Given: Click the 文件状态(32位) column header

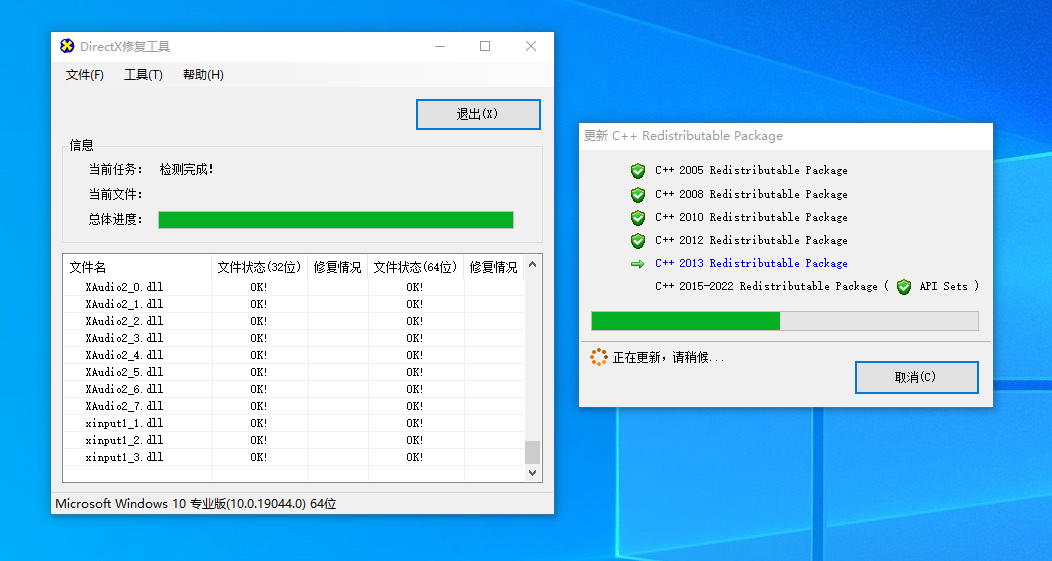Looking at the screenshot, I should tap(260, 267).
